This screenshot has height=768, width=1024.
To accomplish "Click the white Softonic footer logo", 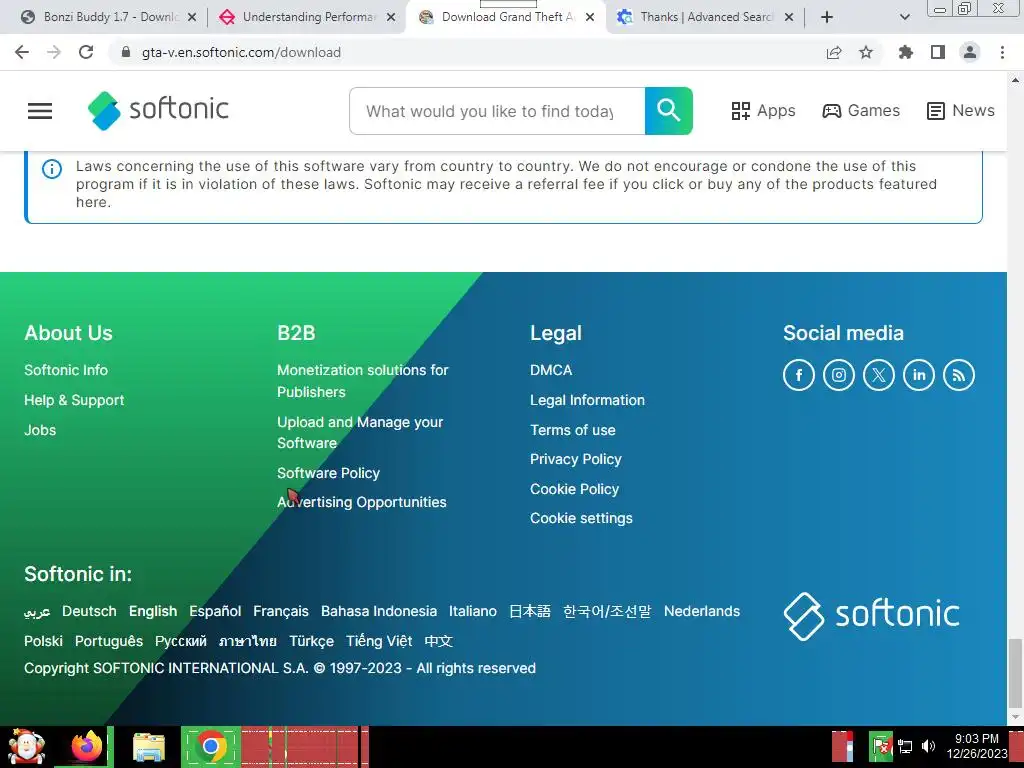I will pyautogui.click(x=871, y=615).
